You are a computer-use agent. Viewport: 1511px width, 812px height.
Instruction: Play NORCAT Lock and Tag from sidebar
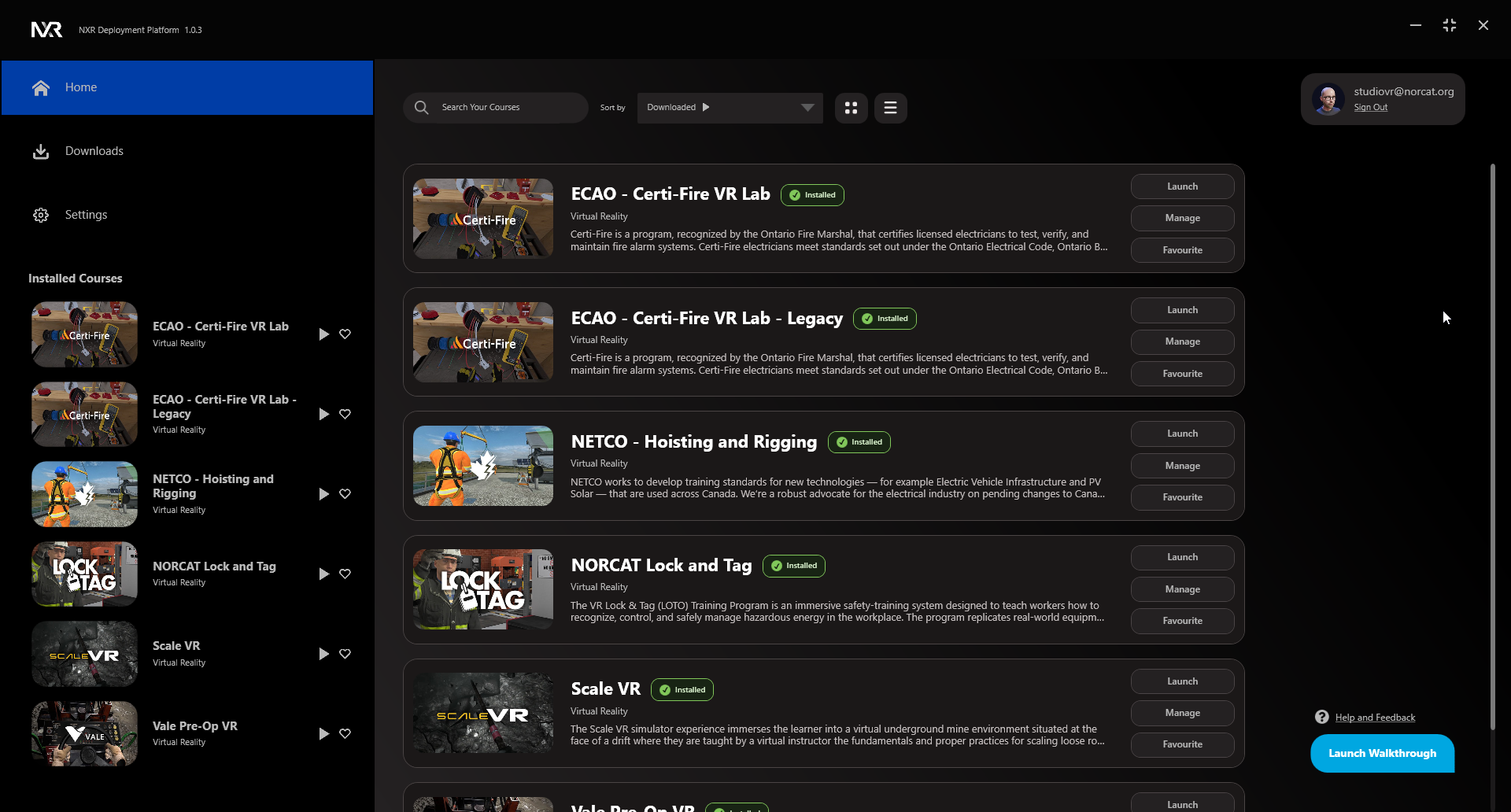pos(323,574)
